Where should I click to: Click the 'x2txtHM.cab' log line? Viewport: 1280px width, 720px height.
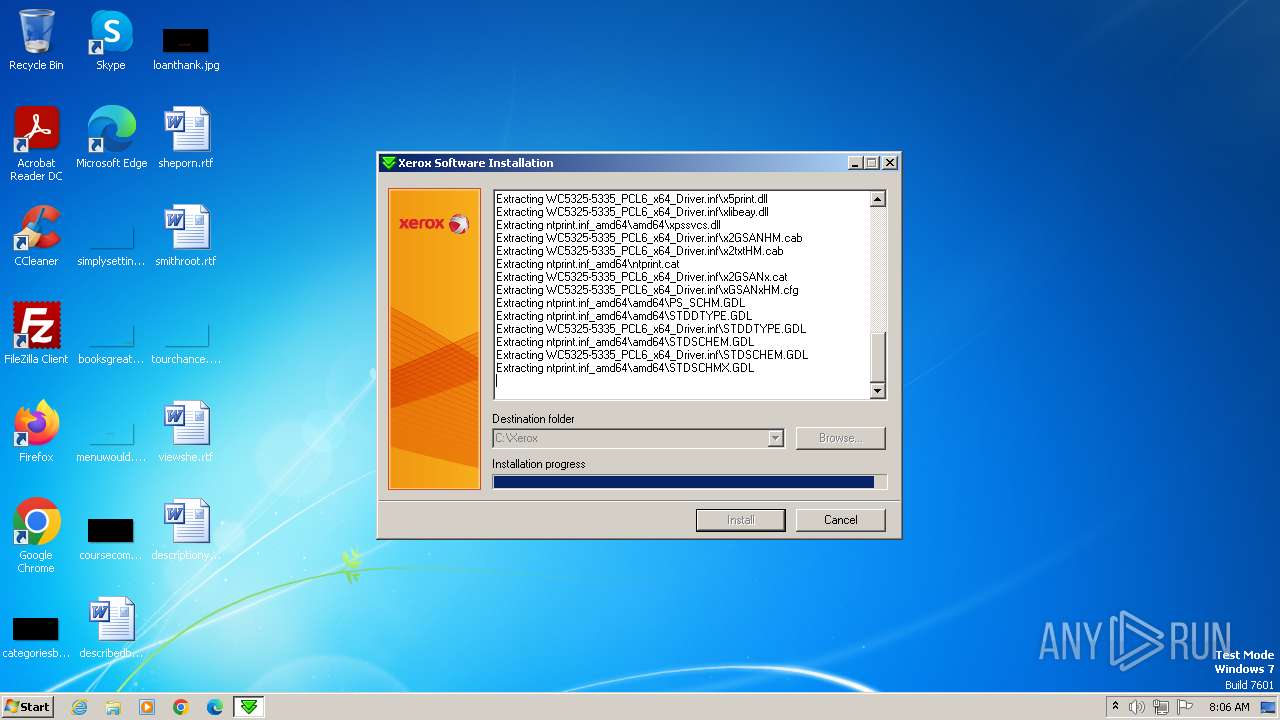coord(640,251)
